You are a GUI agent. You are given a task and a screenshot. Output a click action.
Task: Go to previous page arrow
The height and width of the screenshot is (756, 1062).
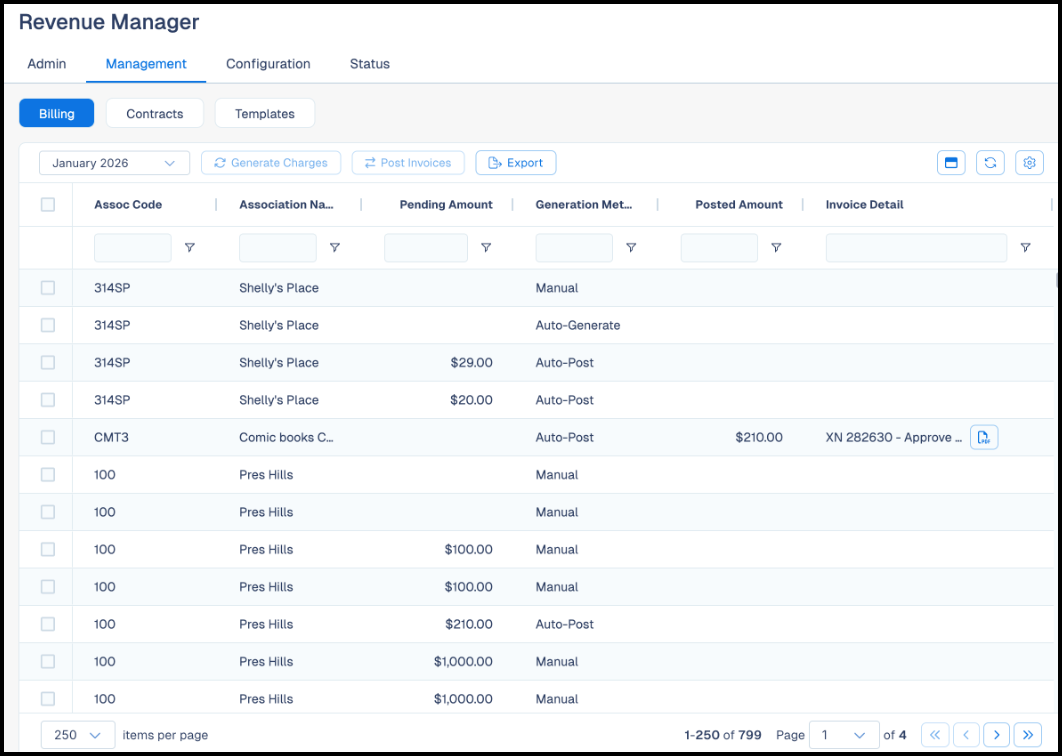967,735
